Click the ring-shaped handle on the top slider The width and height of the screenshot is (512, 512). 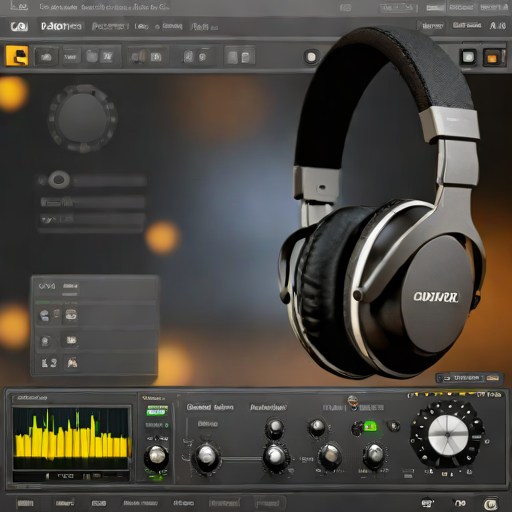59,180
